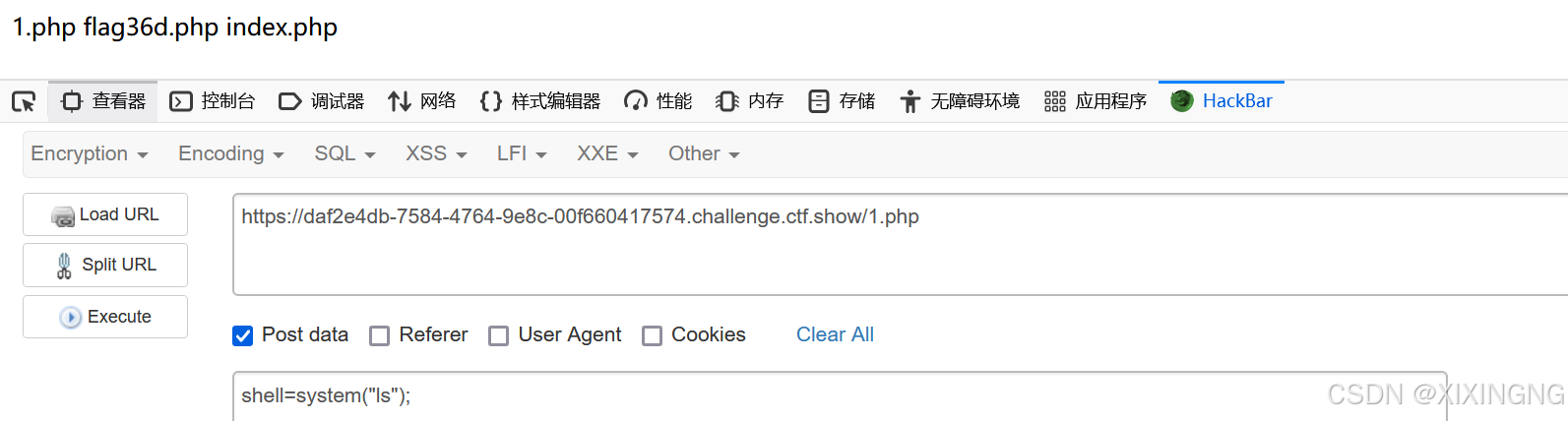The width and height of the screenshot is (1568, 421).
Task: Activate the element picker icon
Action: [24, 101]
